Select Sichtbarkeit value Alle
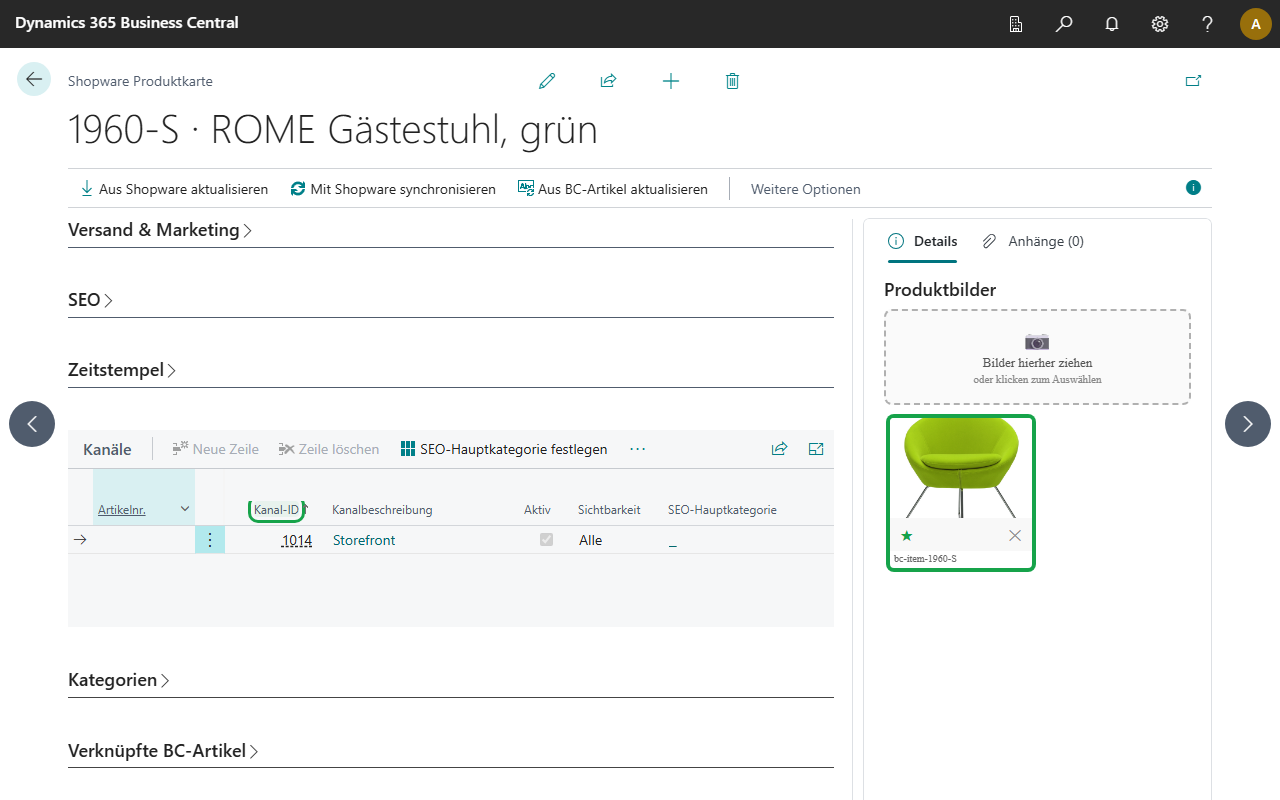 click(x=590, y=540)
